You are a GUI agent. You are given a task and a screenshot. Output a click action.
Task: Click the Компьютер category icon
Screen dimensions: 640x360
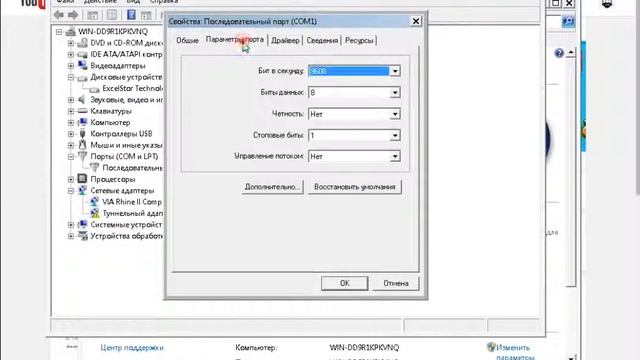[x=82, y=122]
